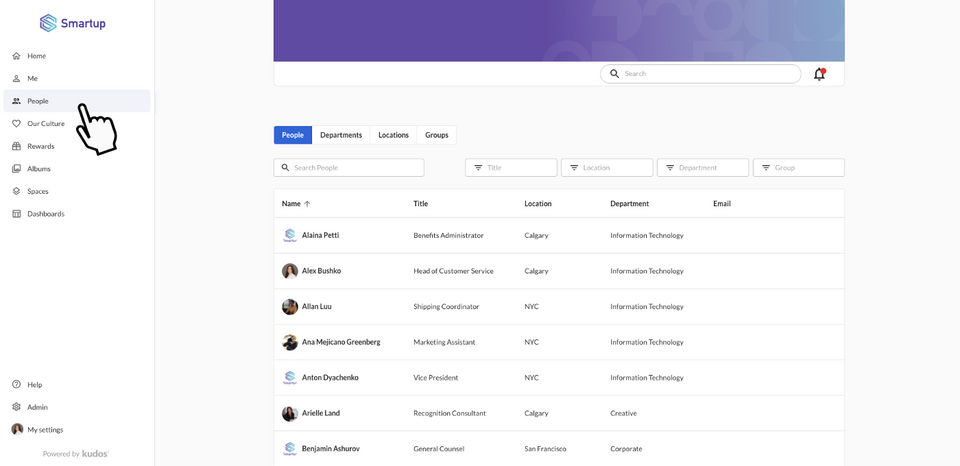
Task: Click the Location column header
Action: [538, 204]
